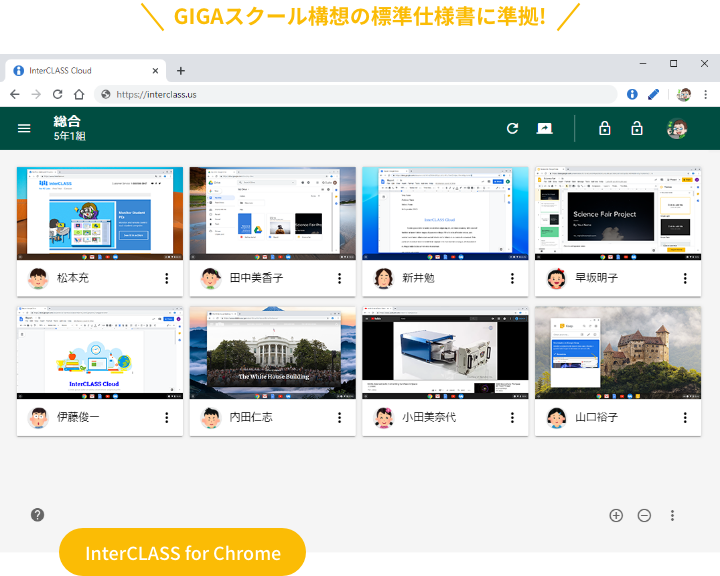
Task: View 内田仁志's White House screen thumbnail
Action: pos(272,353)
